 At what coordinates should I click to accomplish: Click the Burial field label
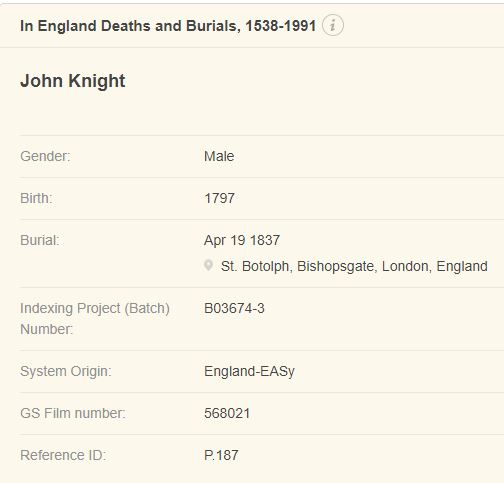click(x=40, y=240)
